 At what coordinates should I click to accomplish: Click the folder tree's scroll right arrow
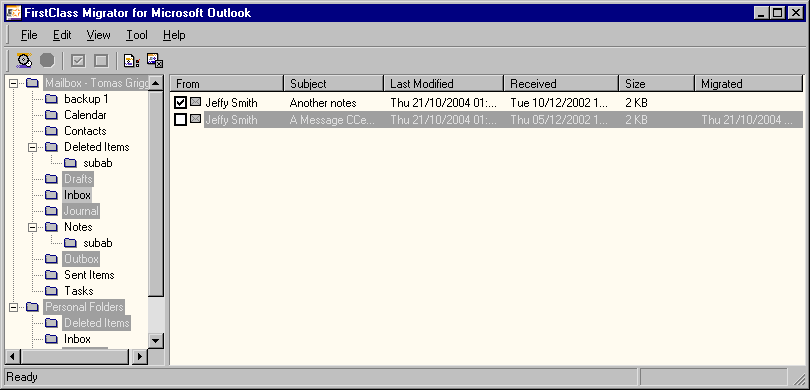pyautogui.click(x=140, y=356)
